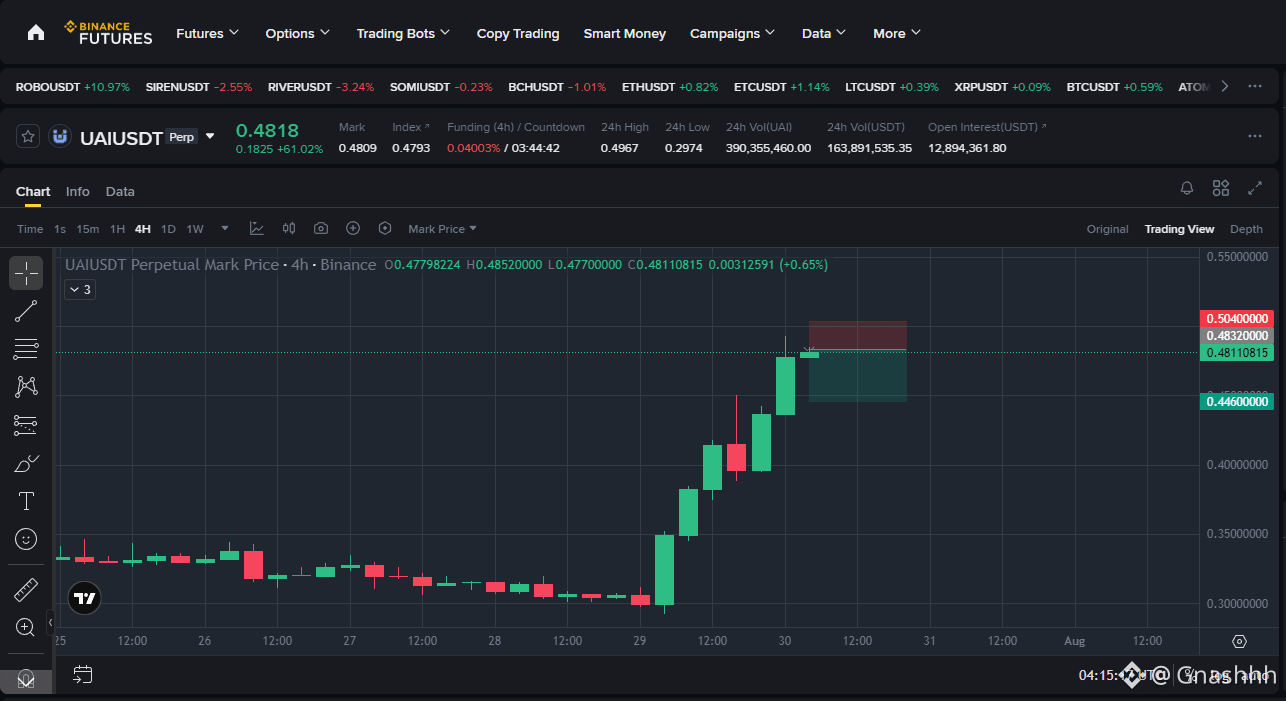Open the Mark Price dropdown
1286x701 pixels.
click(442, 229)
